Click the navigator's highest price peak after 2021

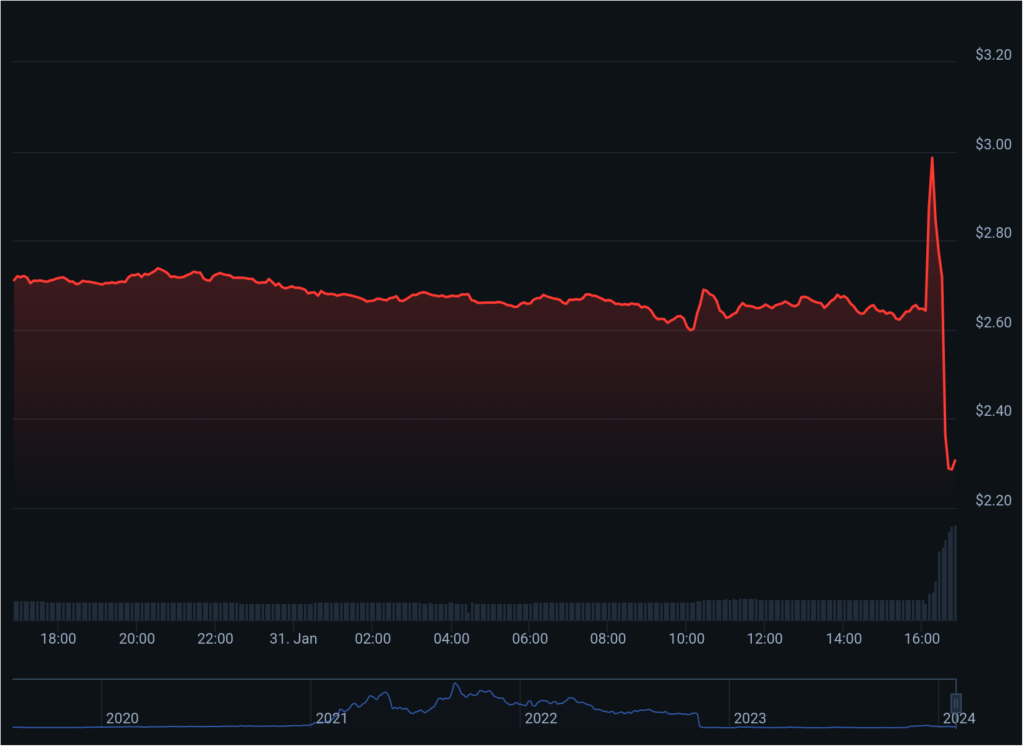(455, 684)
